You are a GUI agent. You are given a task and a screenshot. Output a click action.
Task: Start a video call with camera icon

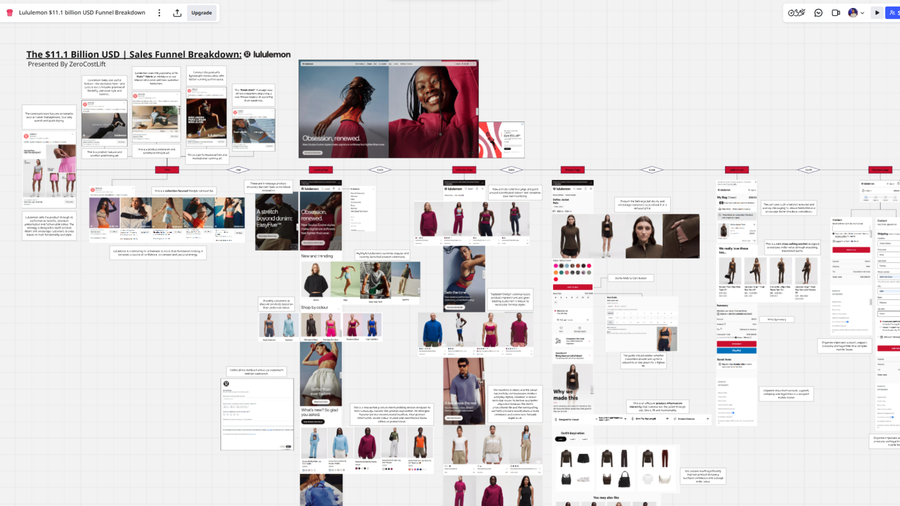point(836,13)
